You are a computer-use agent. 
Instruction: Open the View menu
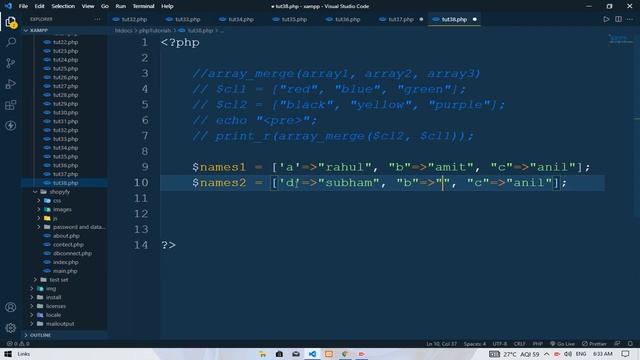tap(88, 6)
